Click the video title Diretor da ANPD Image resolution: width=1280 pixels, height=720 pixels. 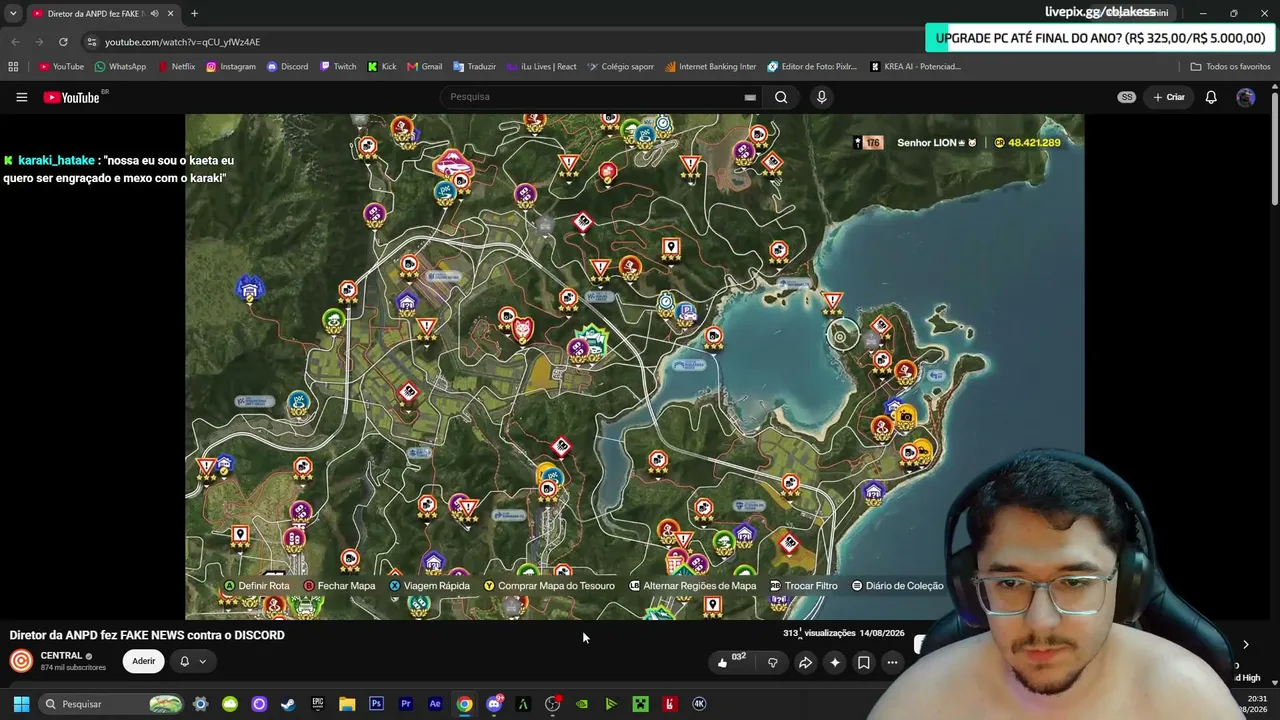[x=147, y=635]
